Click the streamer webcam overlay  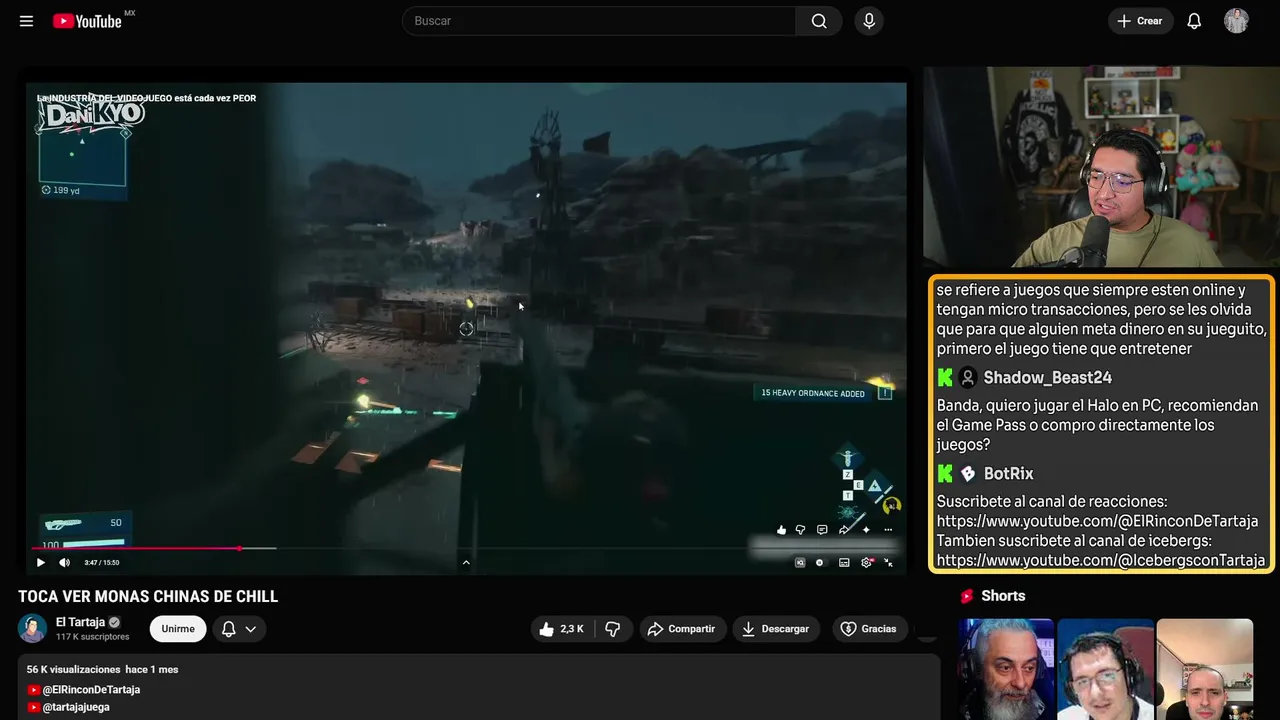[1101, 167]
